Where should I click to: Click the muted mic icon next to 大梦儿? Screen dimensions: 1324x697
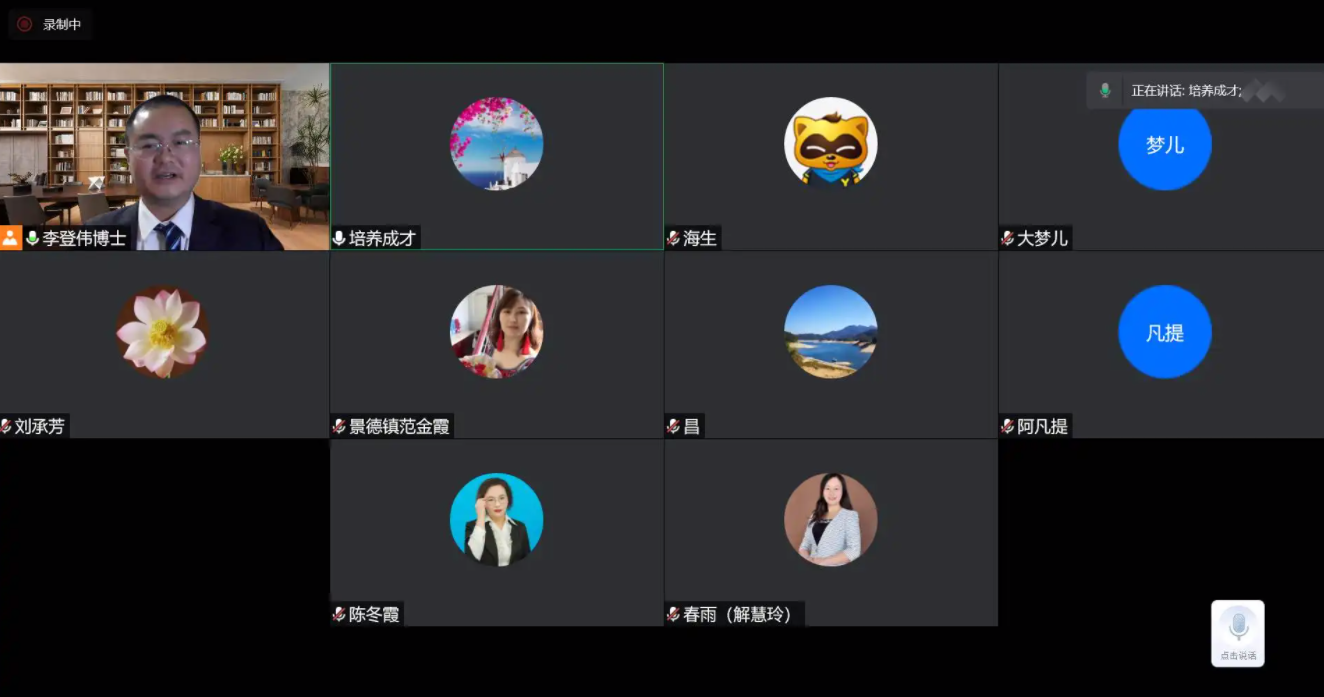(1008, 238)
